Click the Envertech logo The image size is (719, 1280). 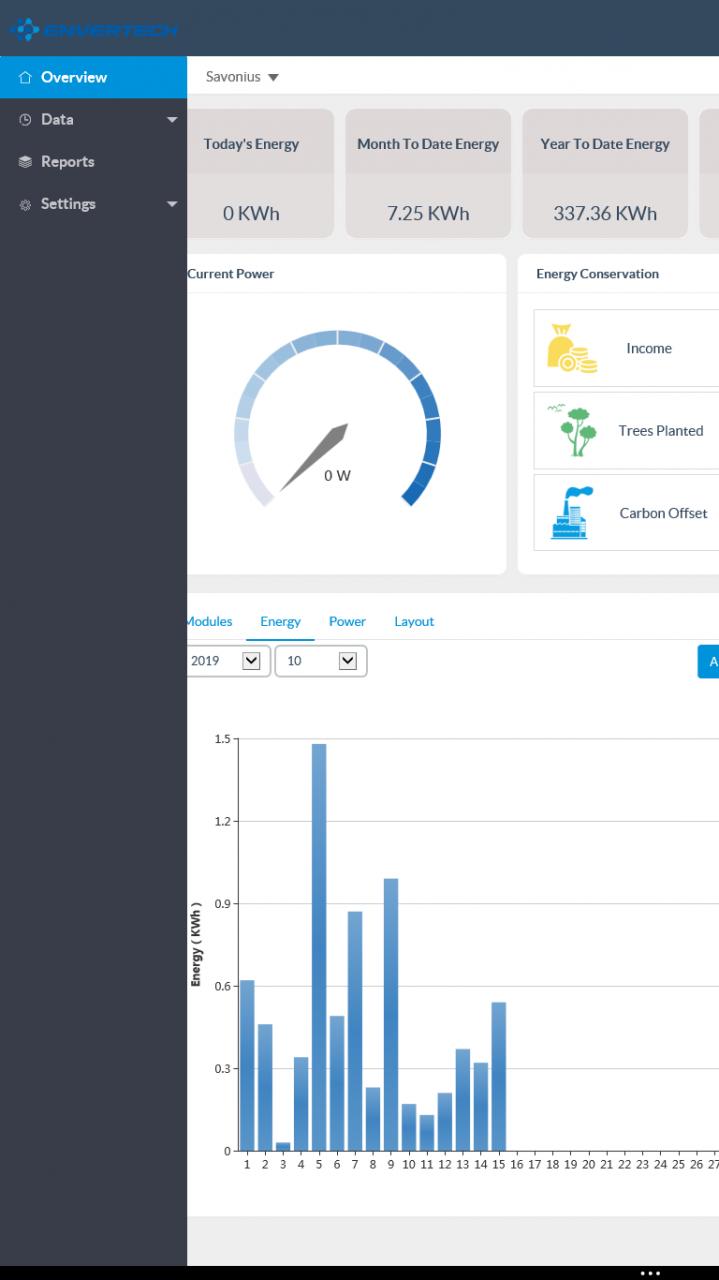(x=93, y=30)
